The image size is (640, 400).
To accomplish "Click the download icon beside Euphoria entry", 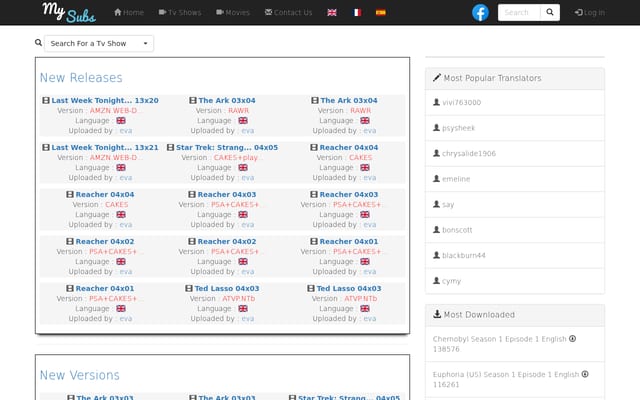I will pos(585,374).
